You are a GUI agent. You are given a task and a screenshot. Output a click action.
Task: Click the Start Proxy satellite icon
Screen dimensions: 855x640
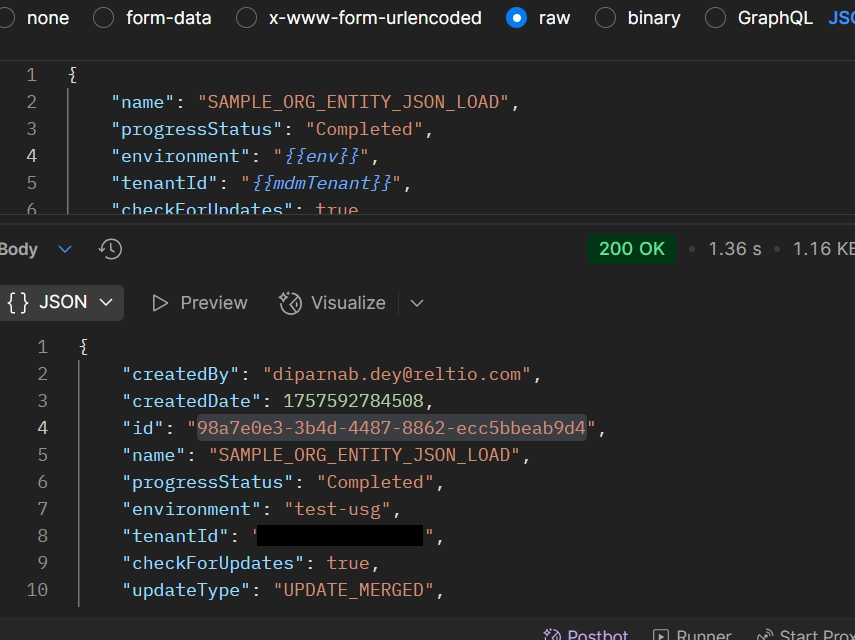pos(765,635)
